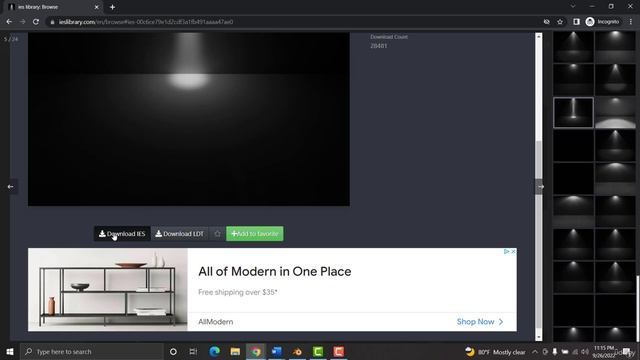Go to previous IES profile arrow
This screenshot has width=640, height=360.
(11, 187)
